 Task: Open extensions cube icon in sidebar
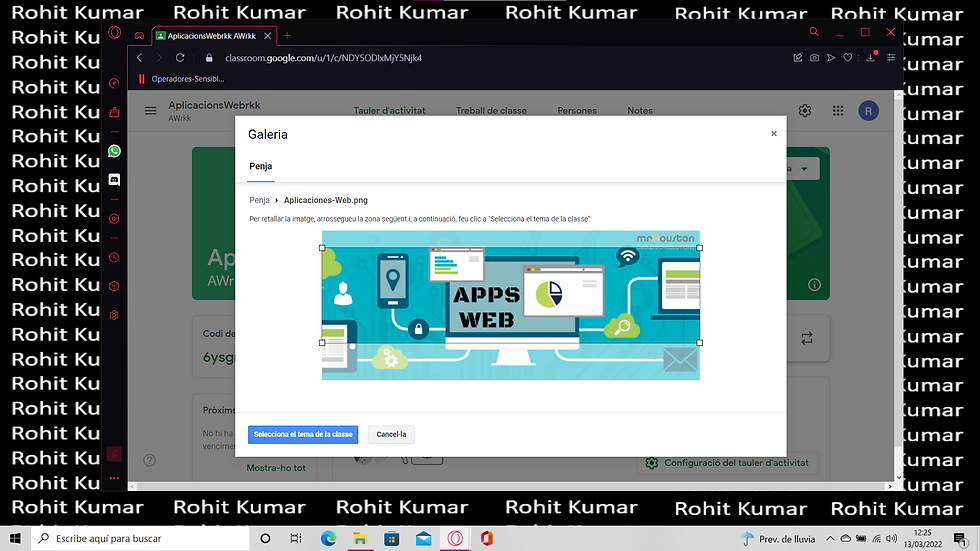(114, 286)
